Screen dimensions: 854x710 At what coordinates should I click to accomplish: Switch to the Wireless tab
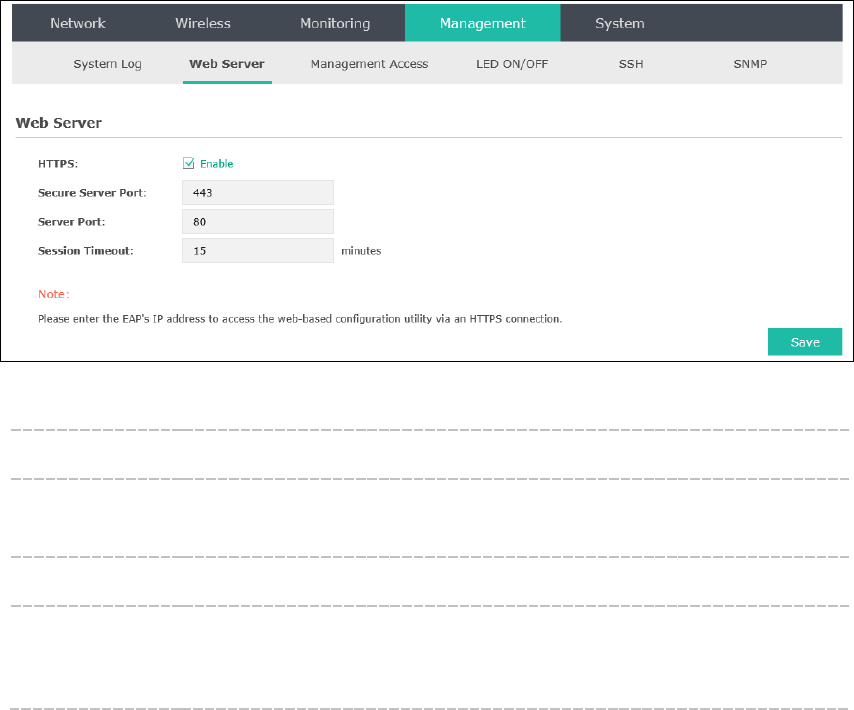(203, 23)
